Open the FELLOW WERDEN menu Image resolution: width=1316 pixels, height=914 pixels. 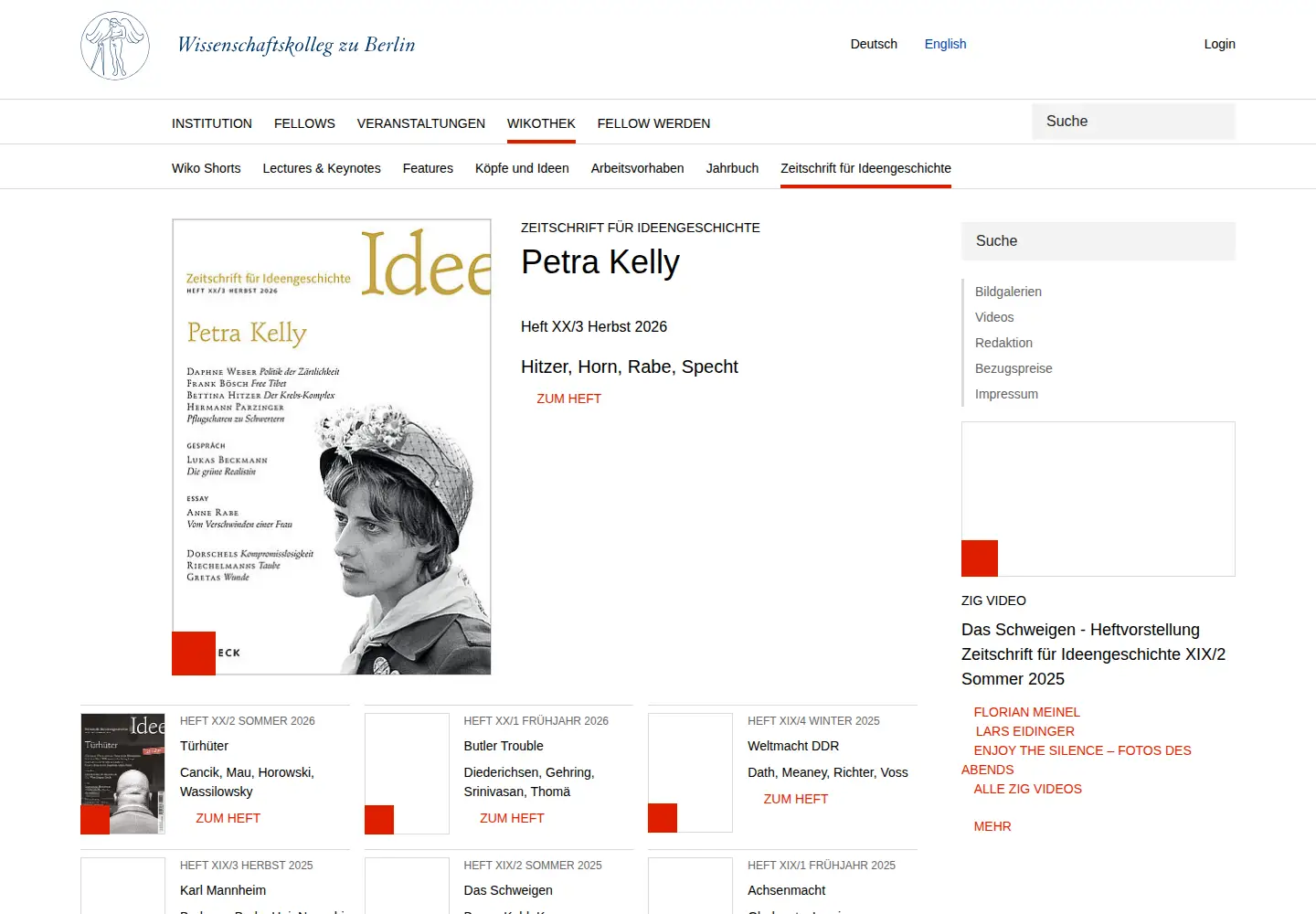coord(653,123)
